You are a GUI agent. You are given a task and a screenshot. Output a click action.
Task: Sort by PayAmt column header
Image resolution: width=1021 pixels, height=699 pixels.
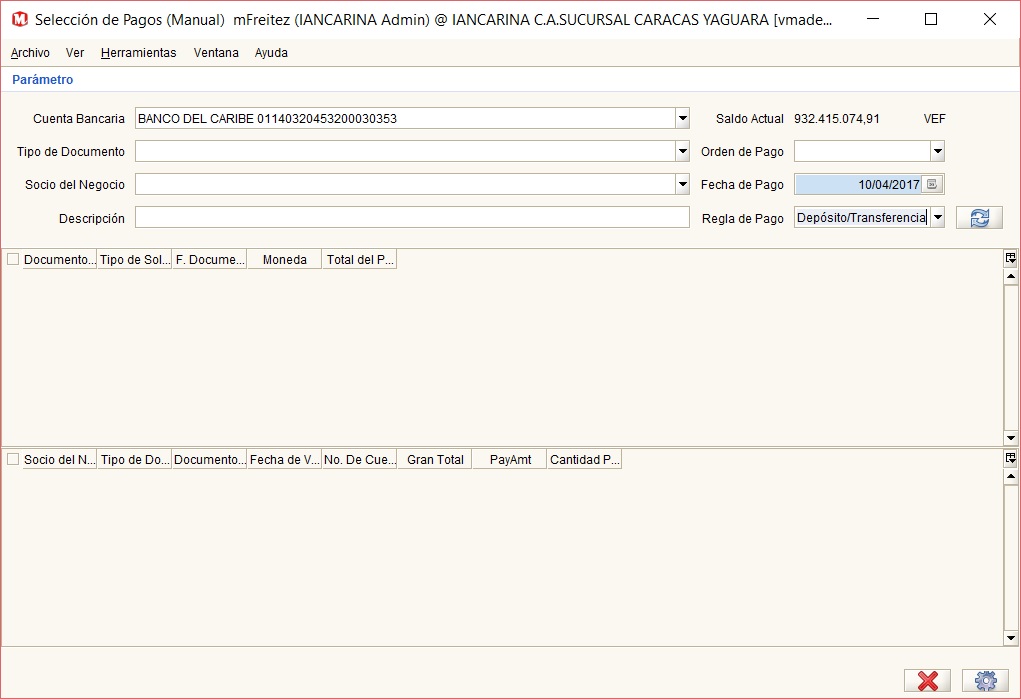pyautogui.click(x=510, y=459)
